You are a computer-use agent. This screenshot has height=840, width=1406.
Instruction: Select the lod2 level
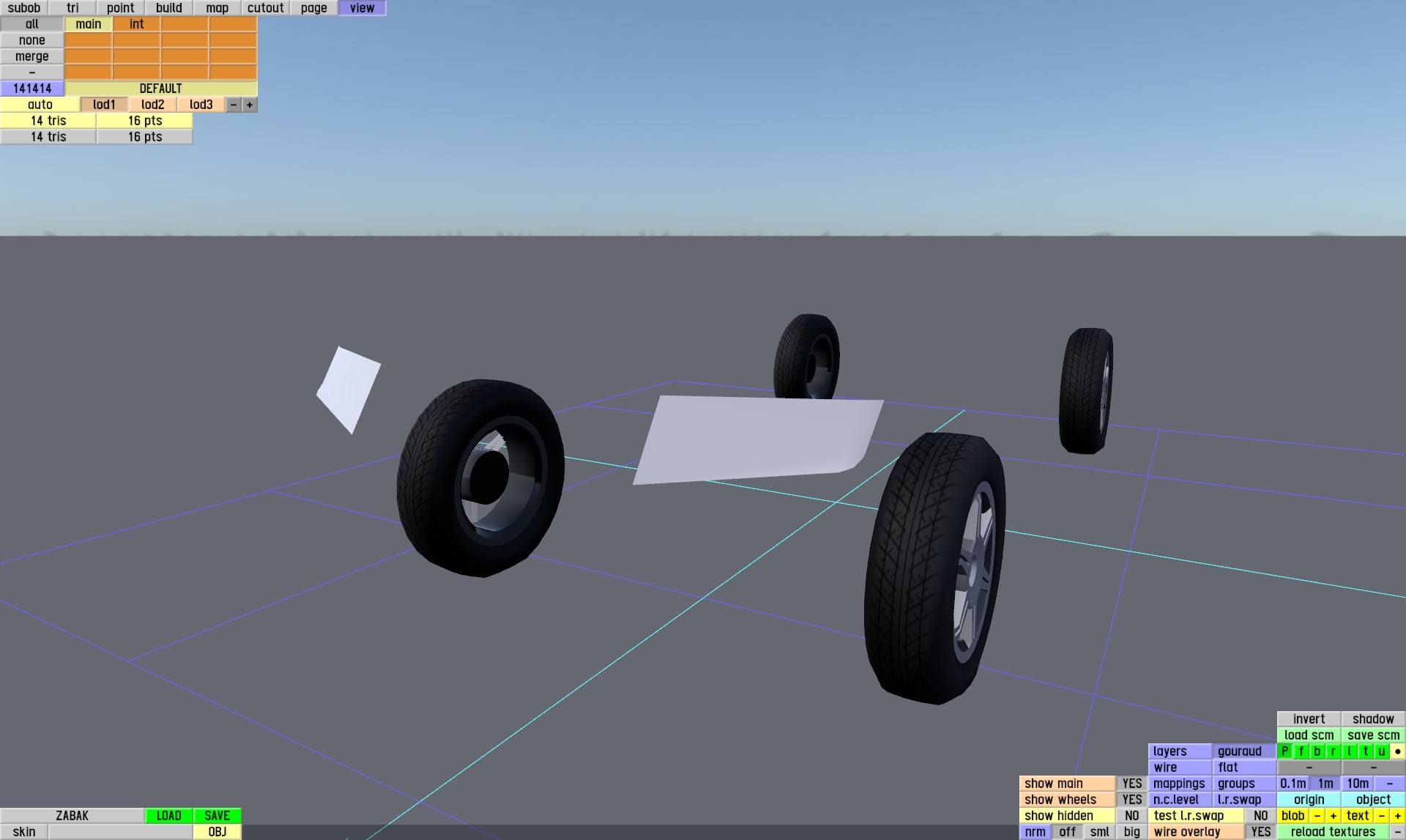point(152,105)
